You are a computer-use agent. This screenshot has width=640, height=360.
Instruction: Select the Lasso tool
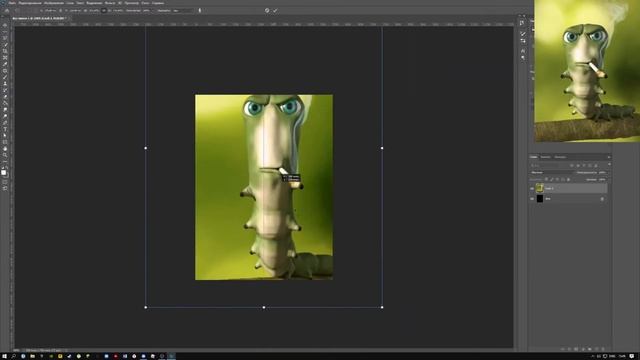coord(5,38)
